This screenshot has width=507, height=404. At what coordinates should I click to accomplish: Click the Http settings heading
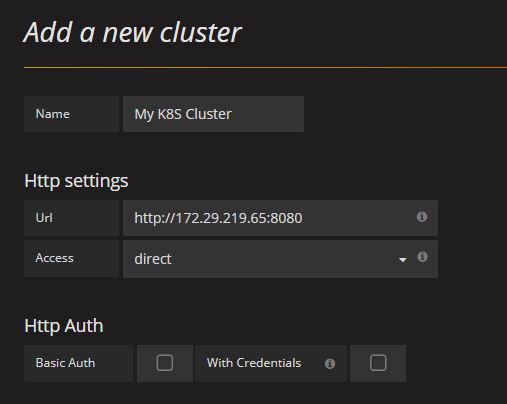click(x=76, y=181)
